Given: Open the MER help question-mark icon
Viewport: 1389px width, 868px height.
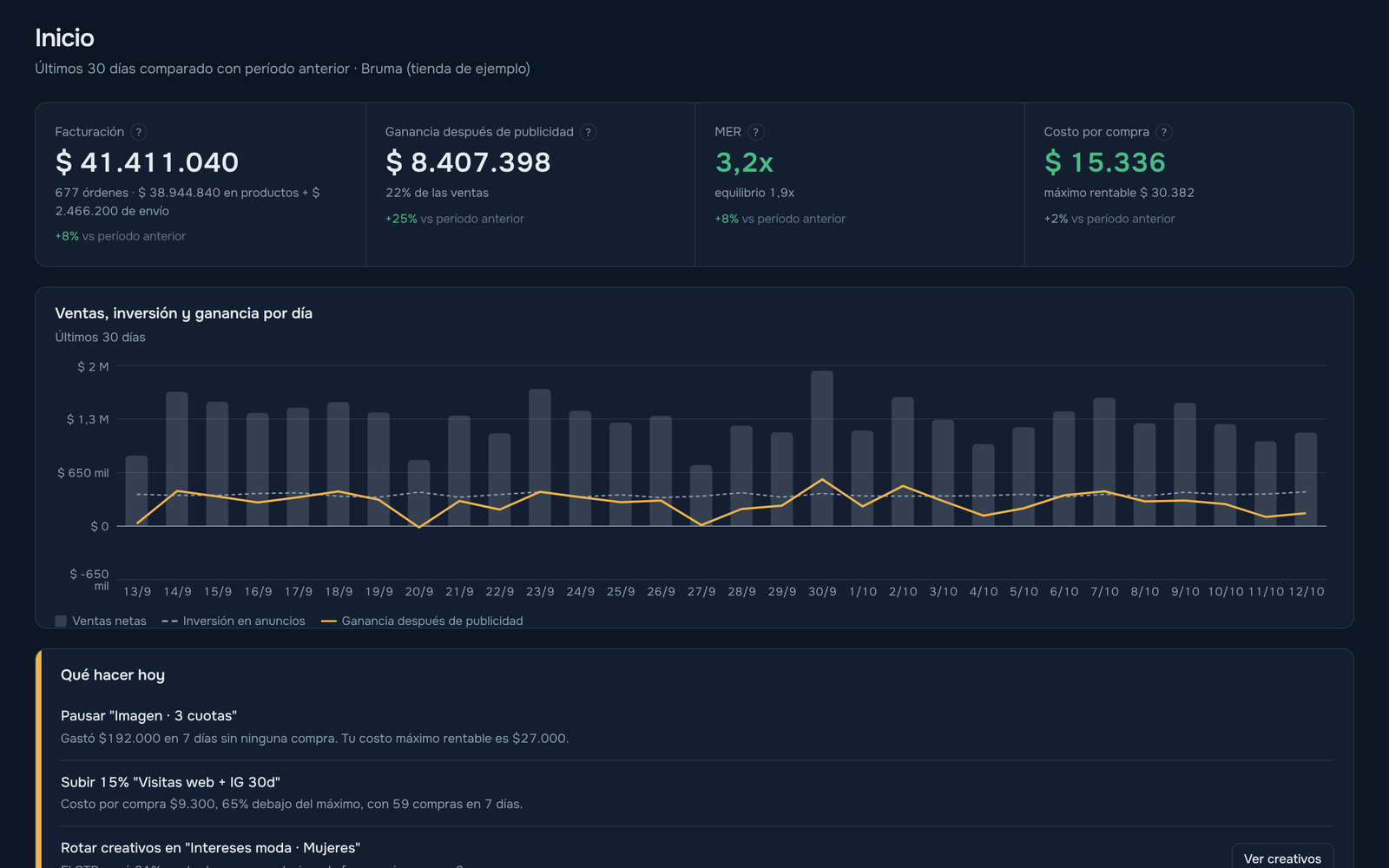Looking at the screenshot, I should [756, 132].
